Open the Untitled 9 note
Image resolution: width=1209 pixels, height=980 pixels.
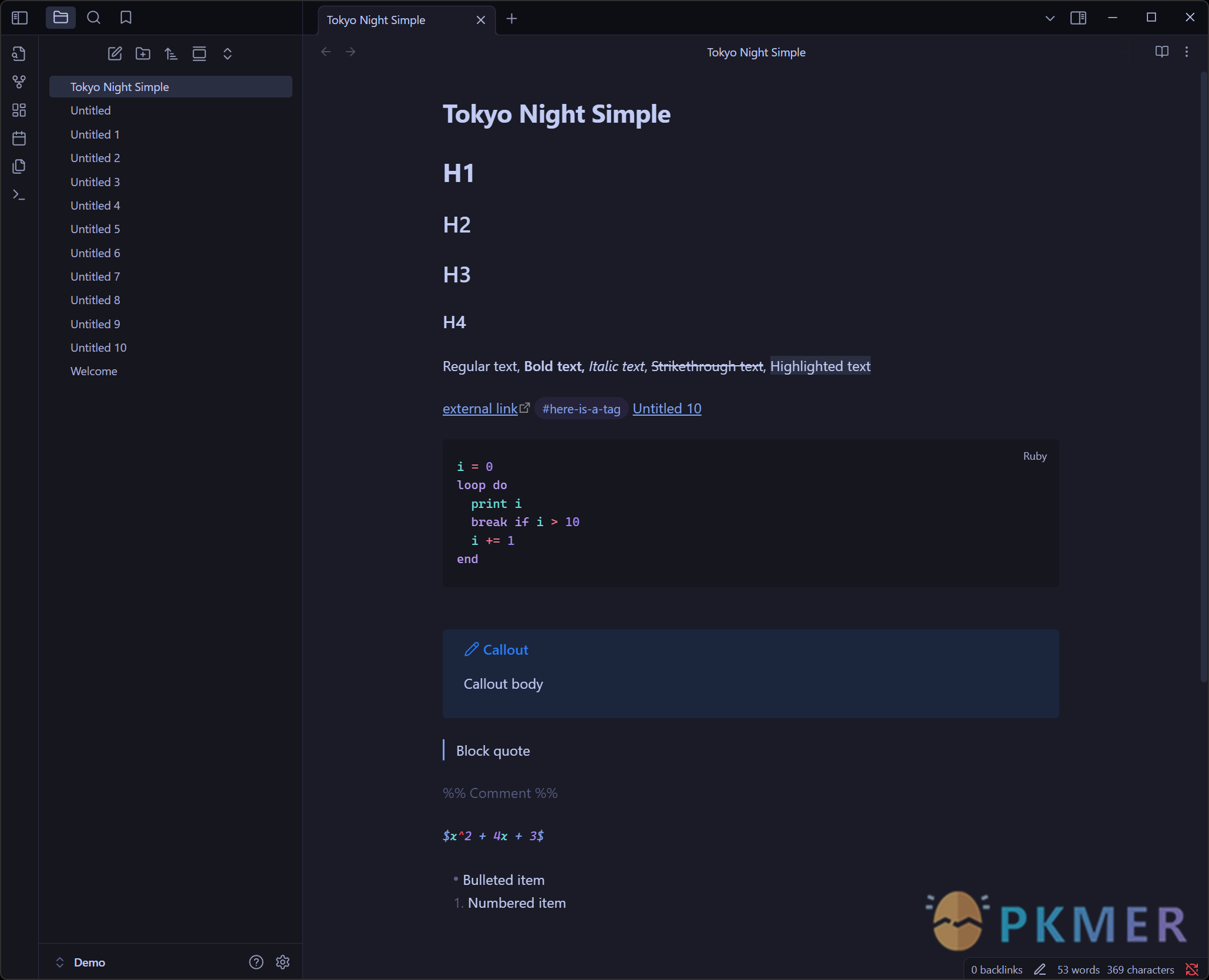click(171, 324)
